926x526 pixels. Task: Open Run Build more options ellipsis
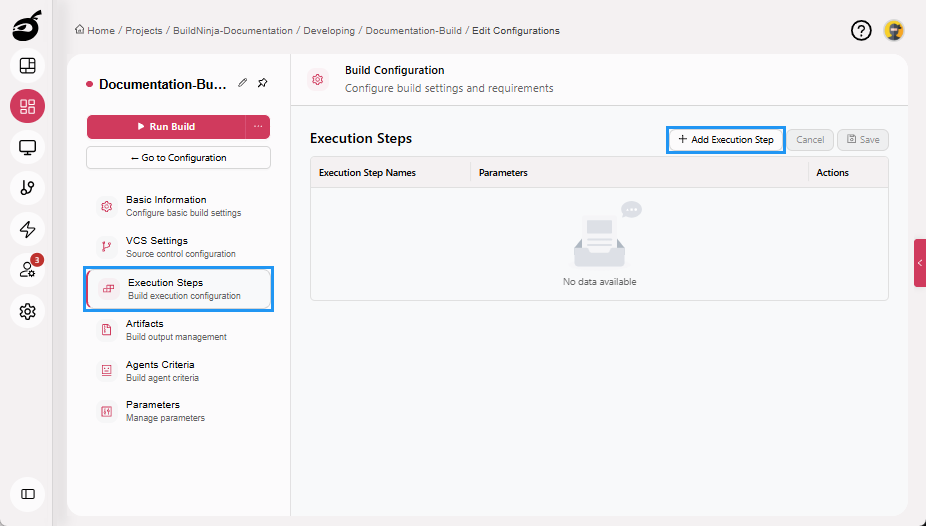(258, 127)
